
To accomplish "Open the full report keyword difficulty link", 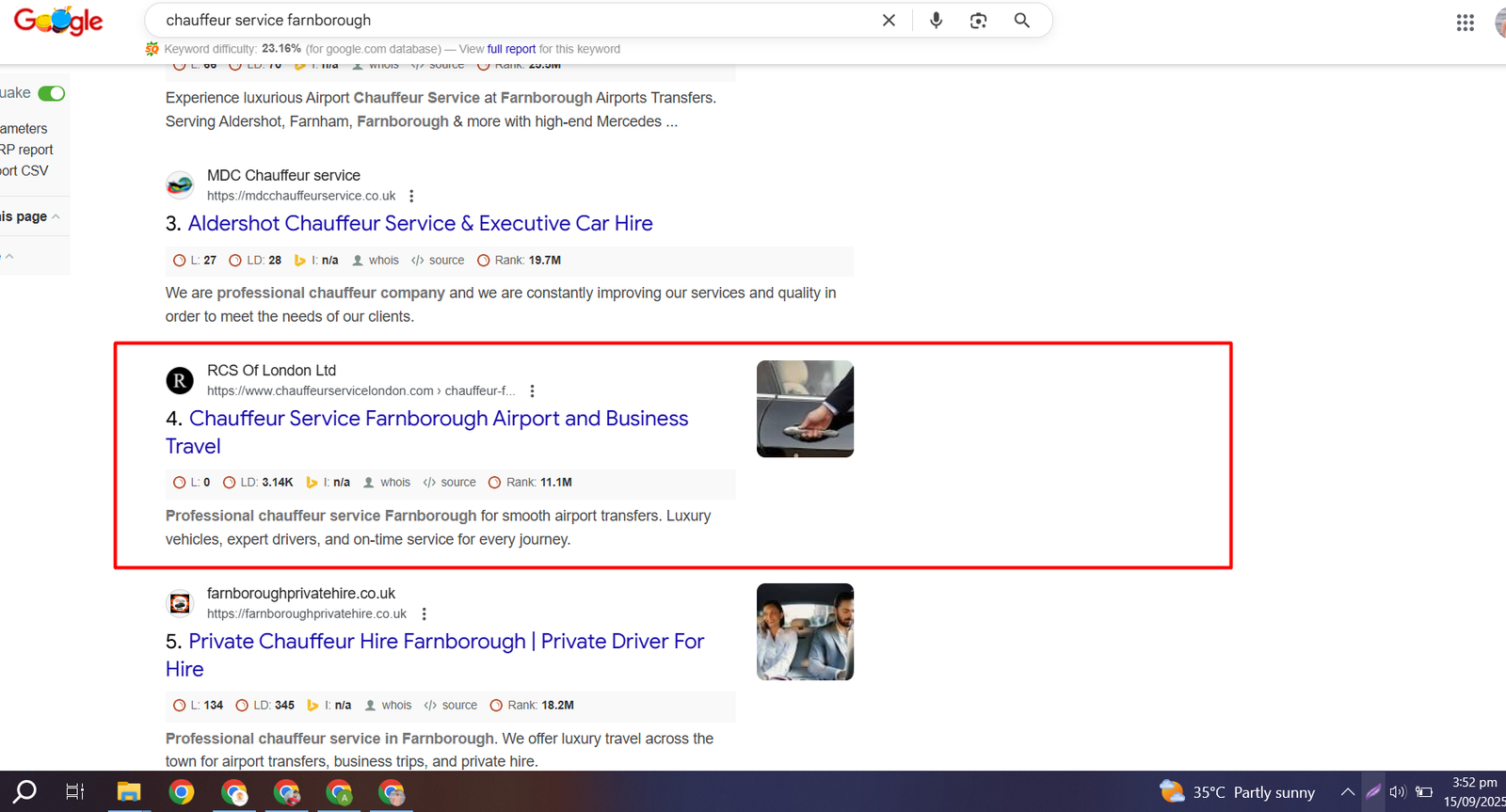I will pyautogui.click(x=511, y=49).
